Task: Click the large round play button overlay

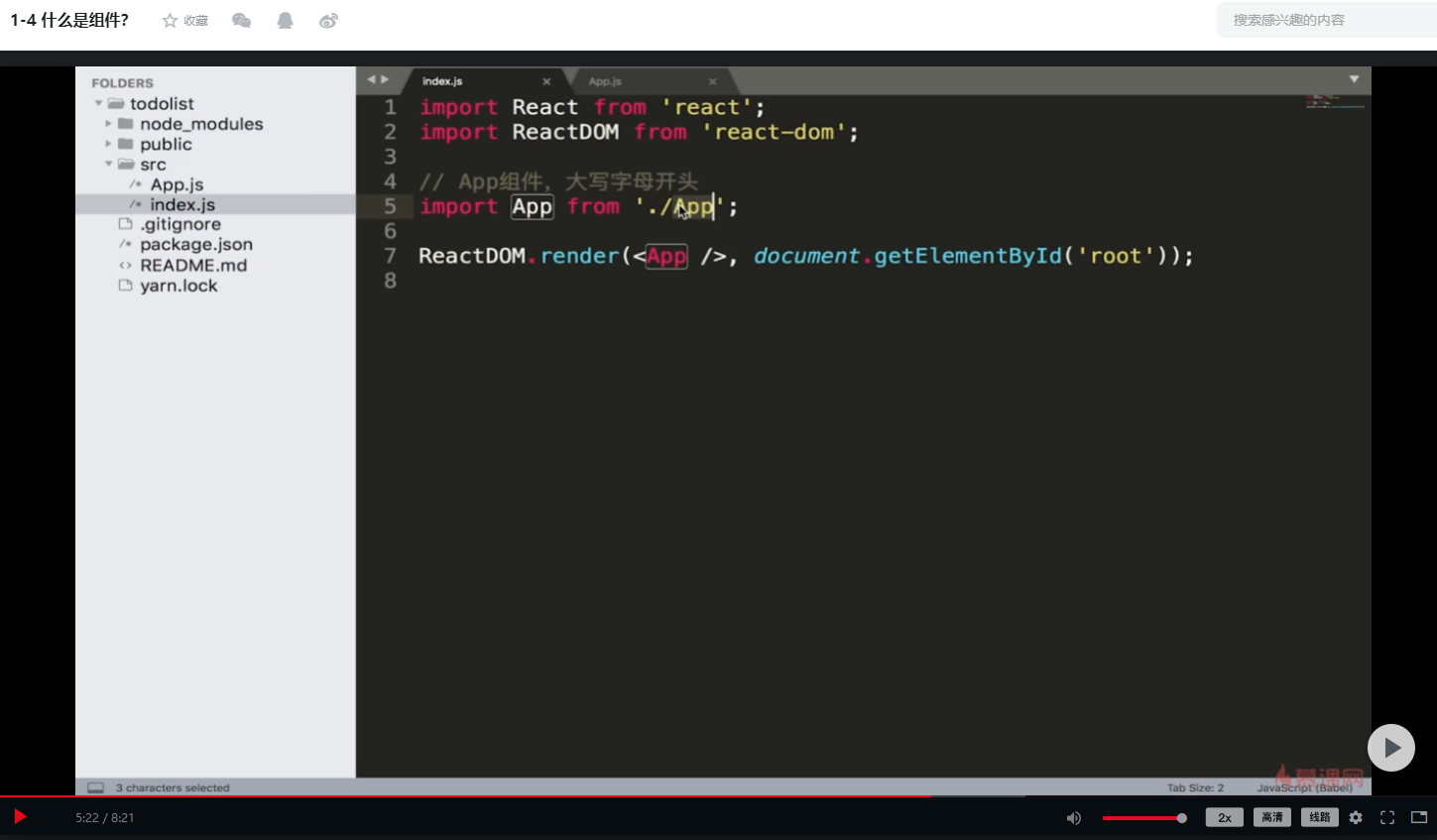Action: click(1391, 748)
